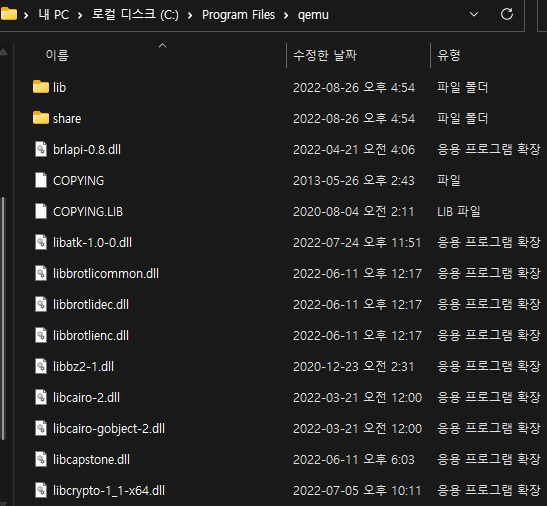Image resolution: width=547 pixels, height=506 pixels.
Task: Expand the chevron after Program Files
Action: coord(286,15)
